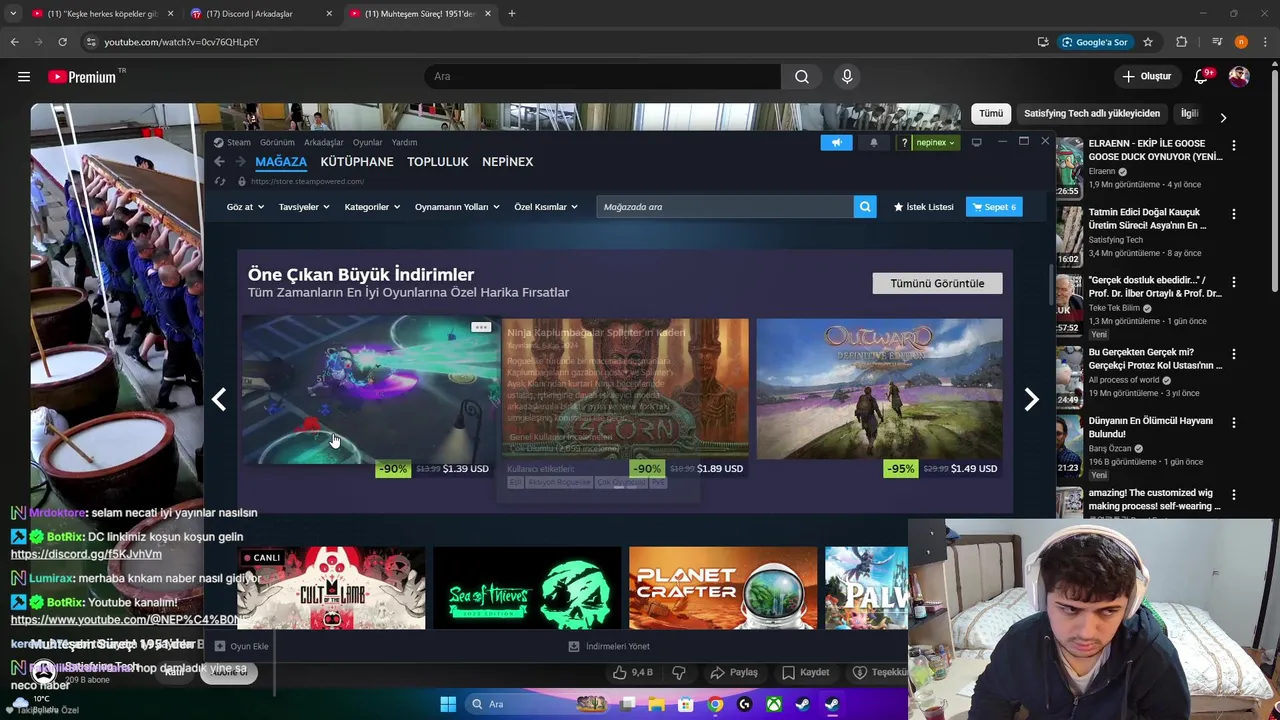Select Satisfying Tech adlı yükleyiciden chip

click(1092, 114)
